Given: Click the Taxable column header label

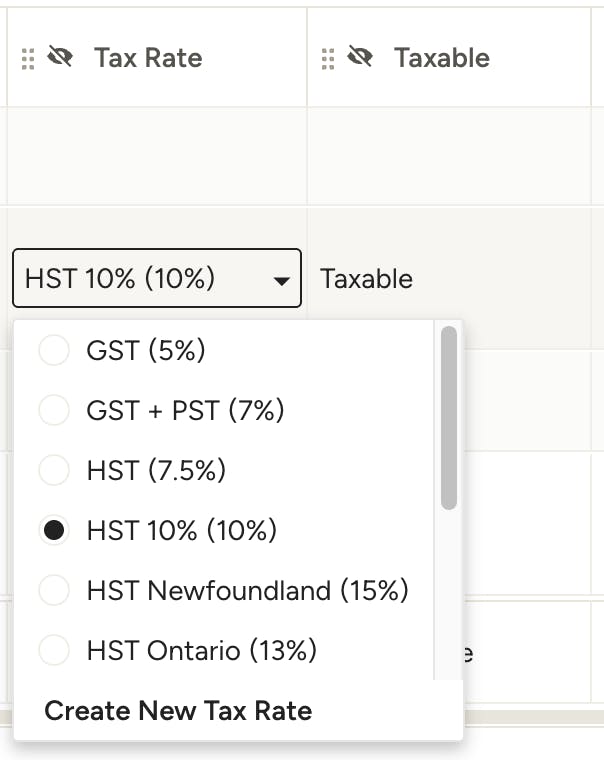Looking at the screenshot, I should pos(442,58).
